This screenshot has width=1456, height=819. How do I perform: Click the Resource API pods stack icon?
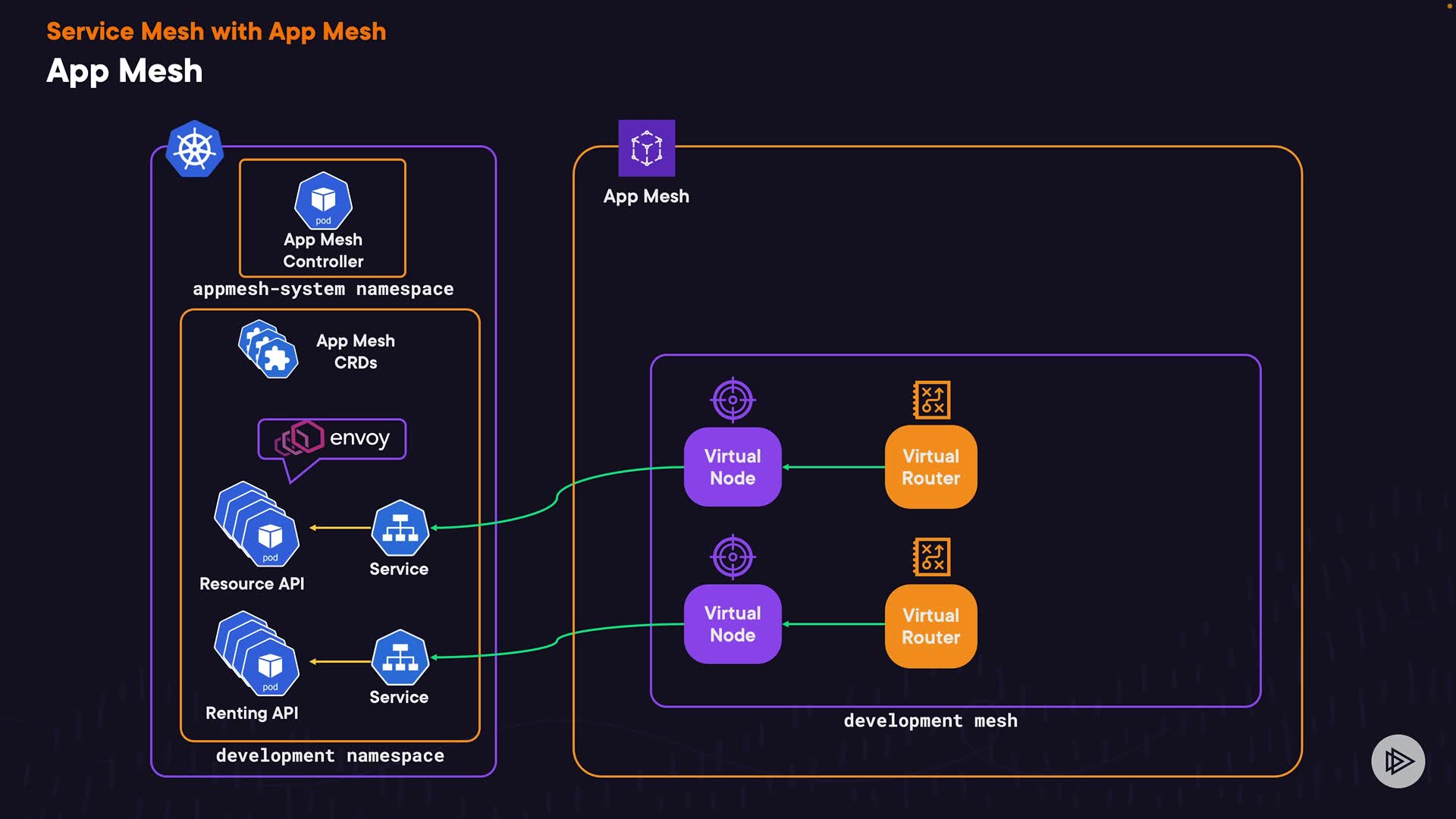(257, 524)
